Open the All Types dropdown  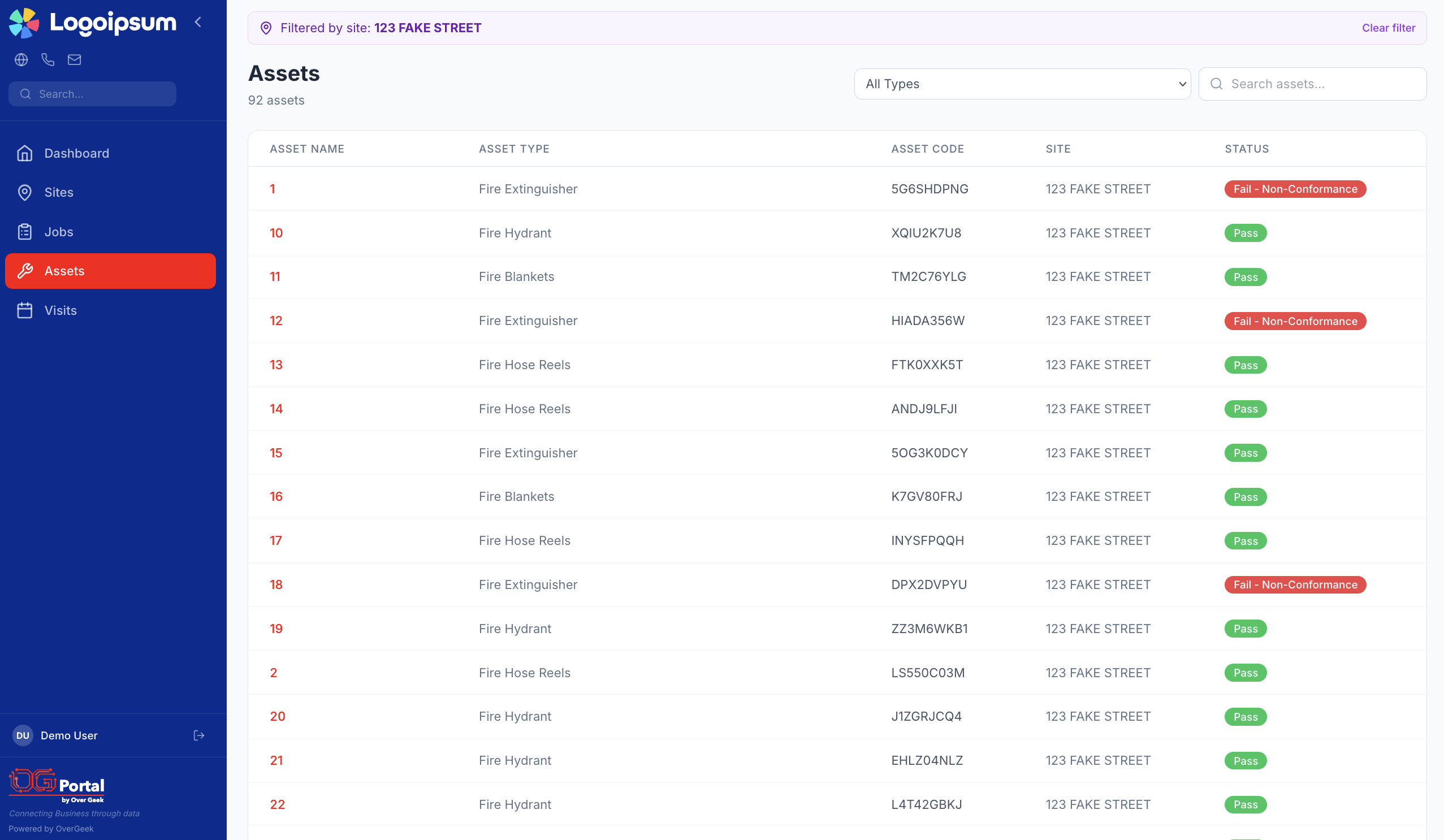(x=1022, y=84)
